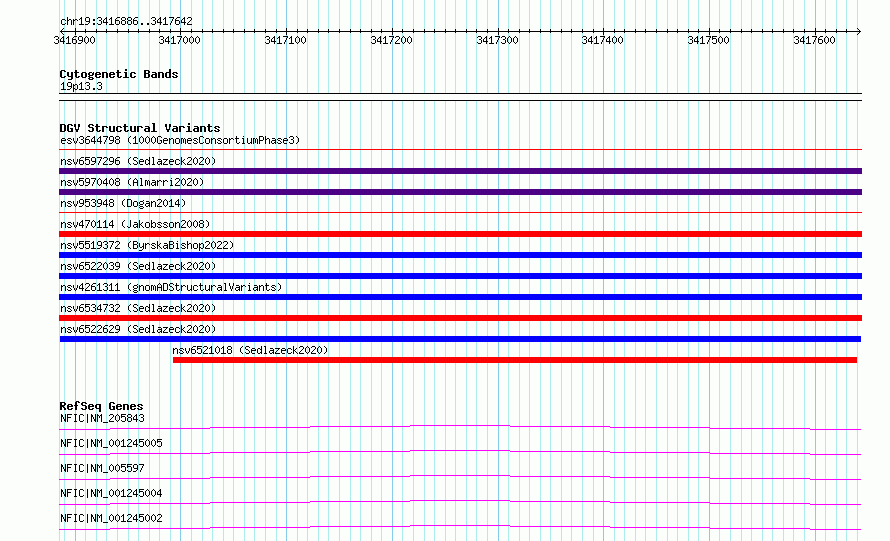Open variant nsv6597296 (Sedlazeck2020) label
The image size is (890, 541).
(138, 161)
